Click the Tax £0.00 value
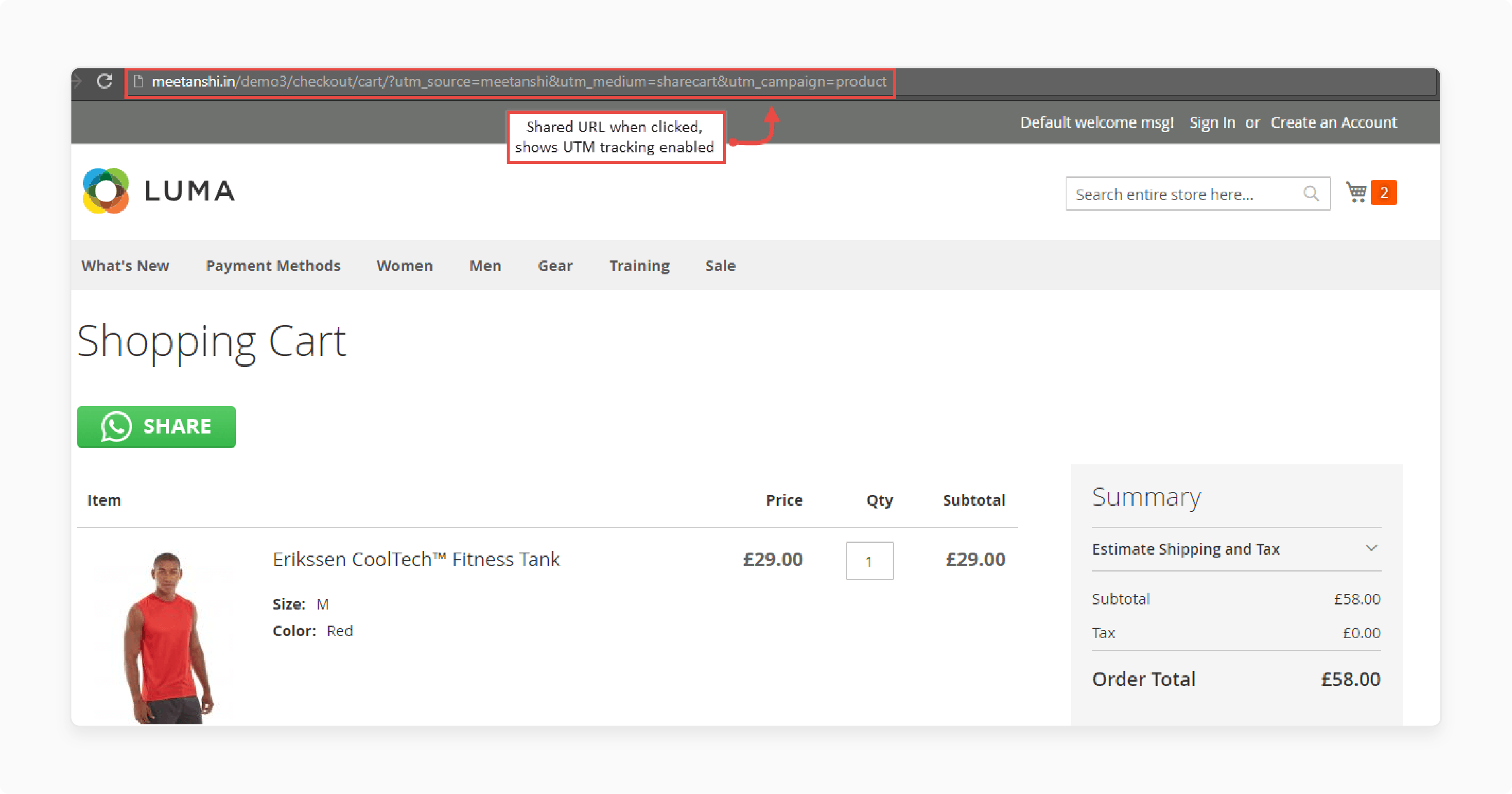This screenshot has height=794, width=1512. (1362, 632)
